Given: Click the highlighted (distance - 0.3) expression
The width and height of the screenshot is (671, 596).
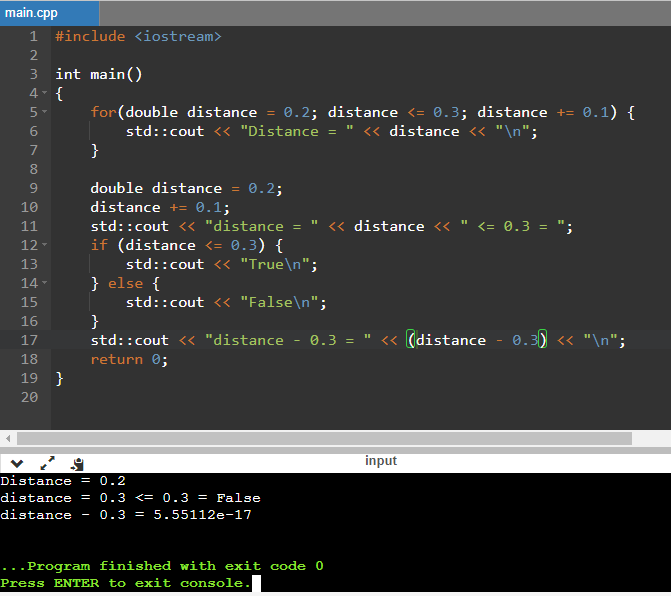Looking at the screenshot, I should pos(477,340).
